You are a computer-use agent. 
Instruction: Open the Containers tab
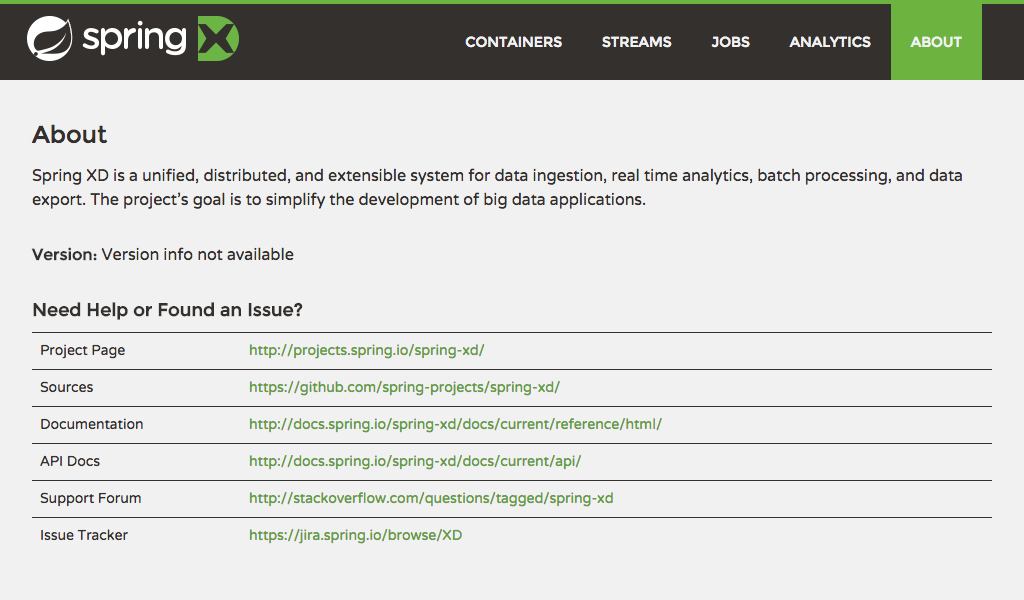pyautogui.click(x=513, y=42)
